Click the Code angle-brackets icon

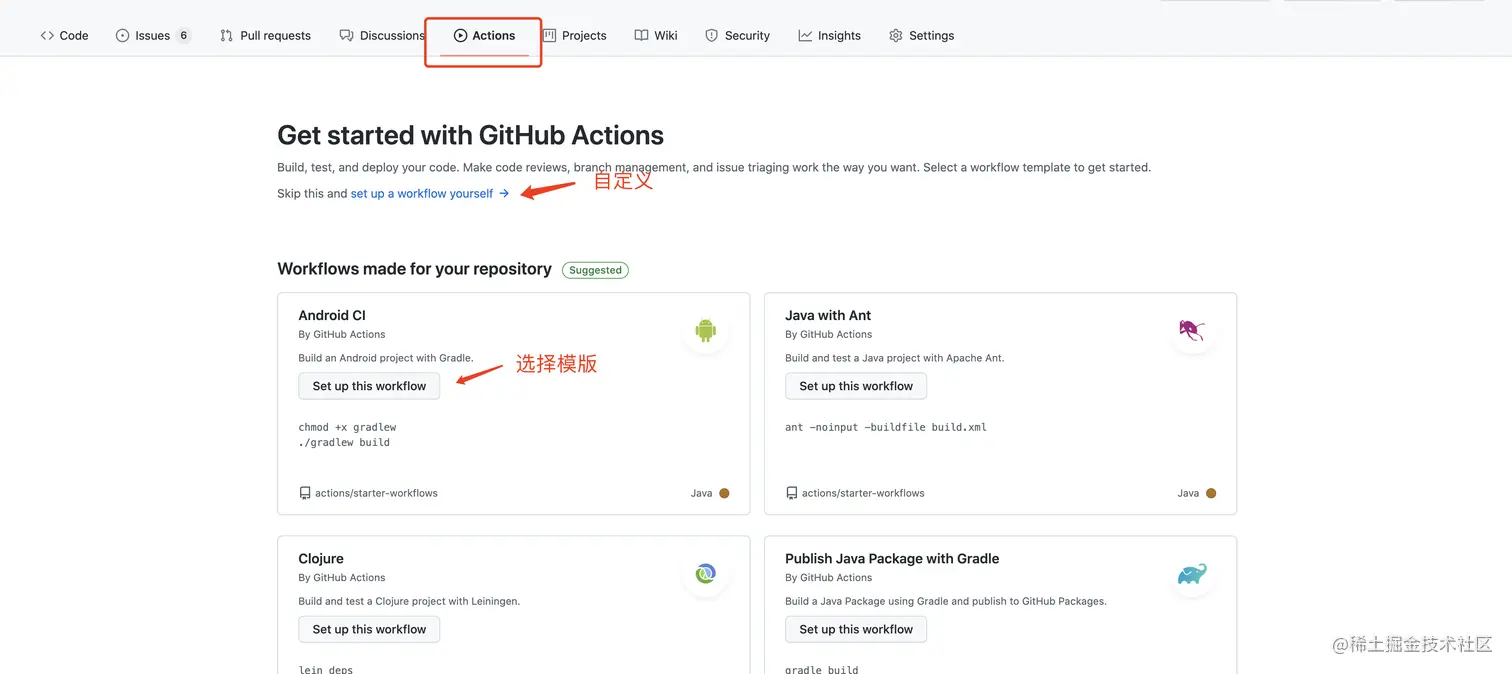(47, 35)
